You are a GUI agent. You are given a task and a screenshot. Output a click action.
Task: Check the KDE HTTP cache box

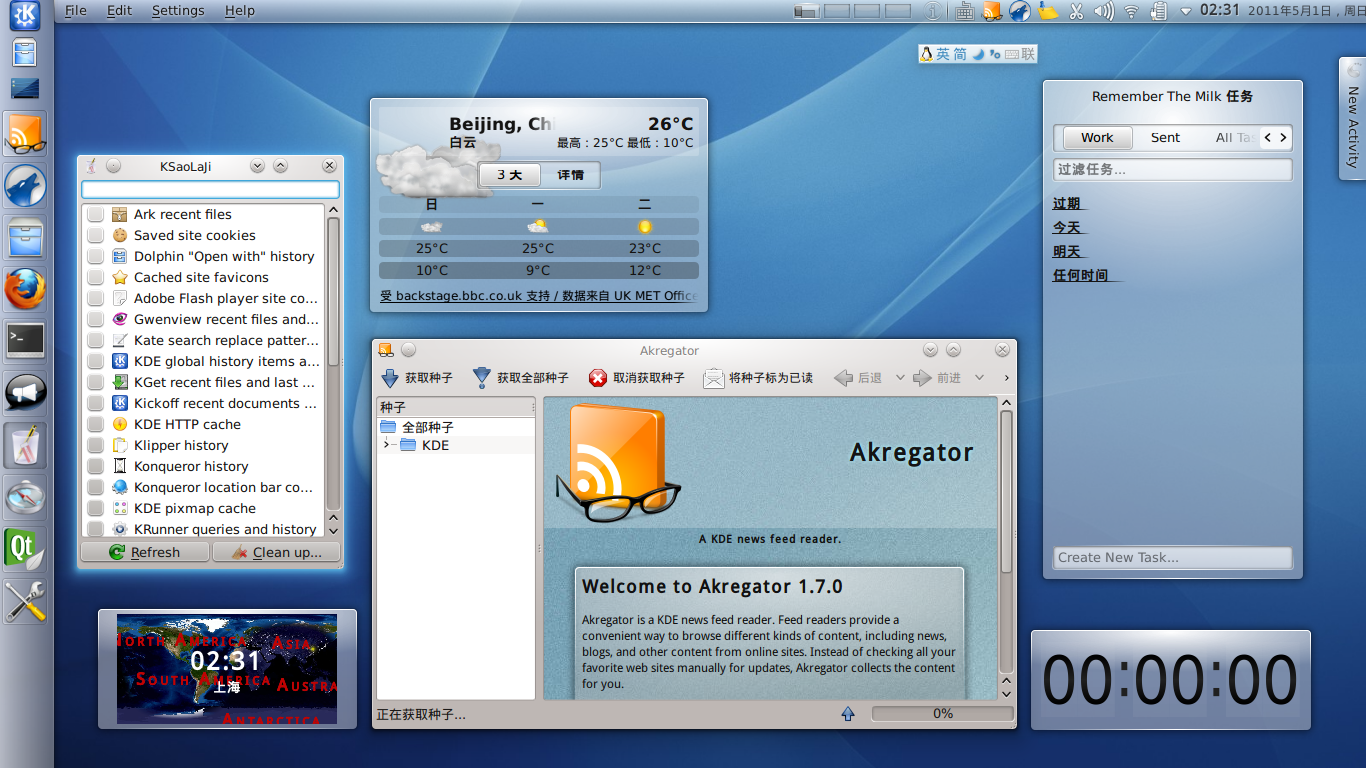point(95,424)
